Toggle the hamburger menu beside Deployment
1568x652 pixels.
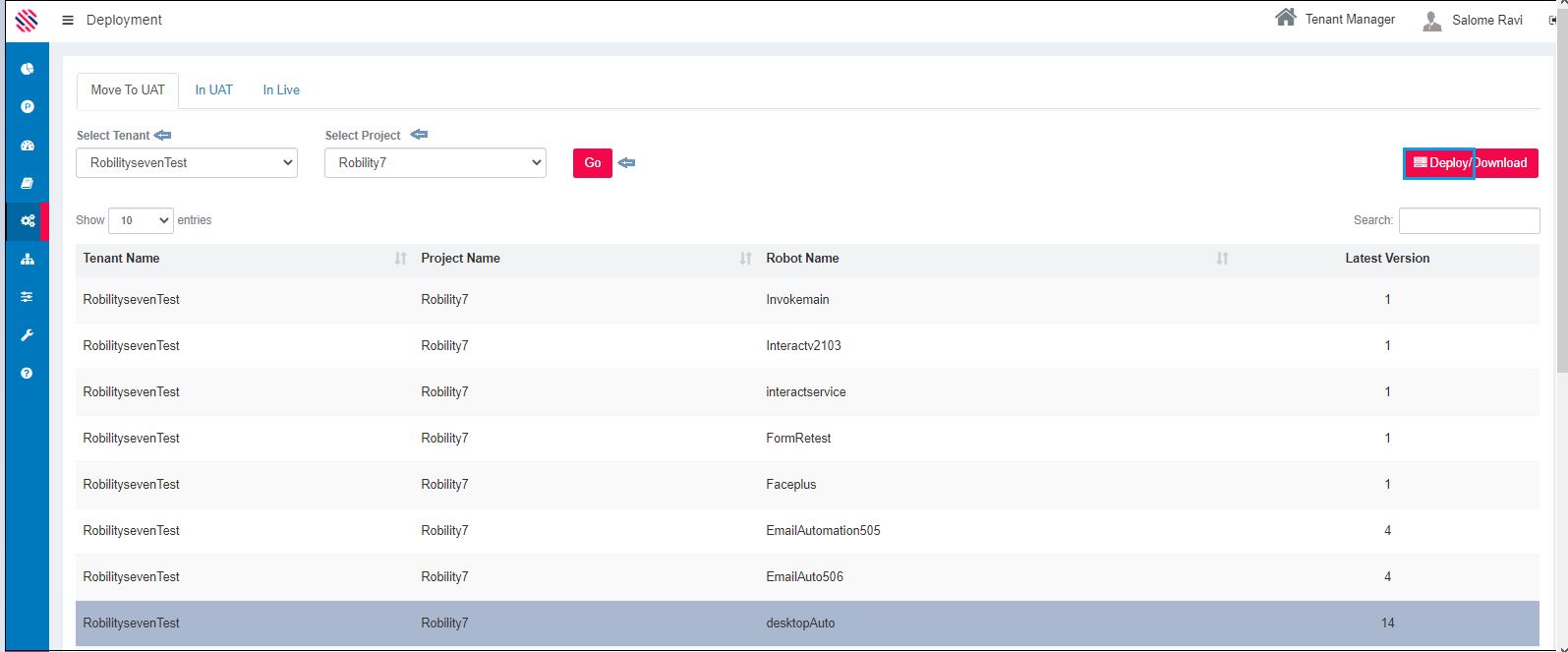click(x=68, y=20)
